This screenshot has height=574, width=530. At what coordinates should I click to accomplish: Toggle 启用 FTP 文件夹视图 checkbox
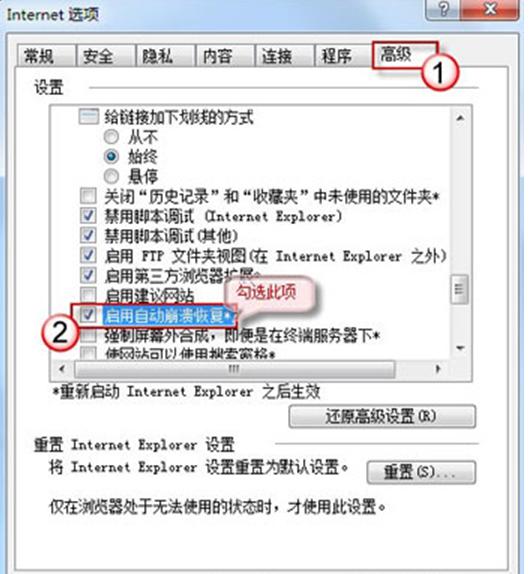(x=88, y=256)
